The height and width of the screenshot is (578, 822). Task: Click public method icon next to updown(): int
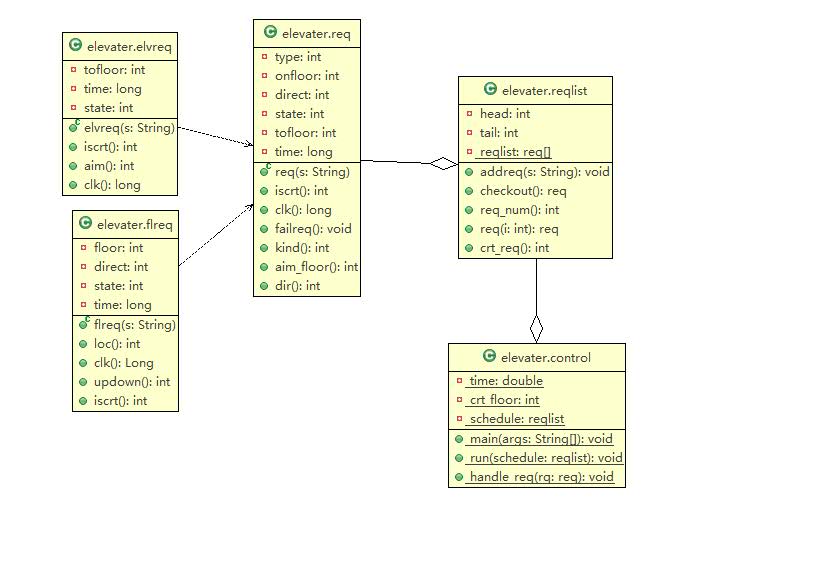[83, 382]
